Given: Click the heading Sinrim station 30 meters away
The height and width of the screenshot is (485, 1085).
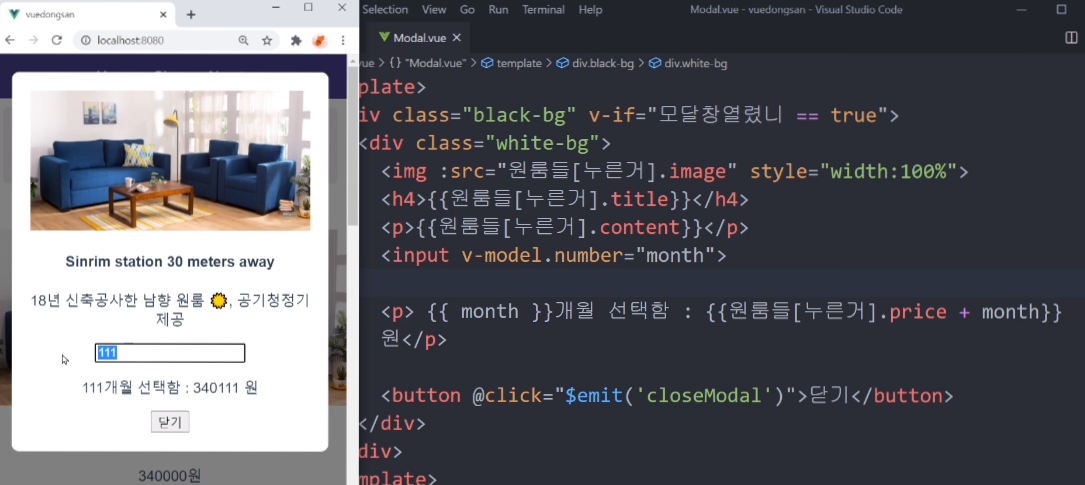Looking at the screenshot, I should pos(170,262).
